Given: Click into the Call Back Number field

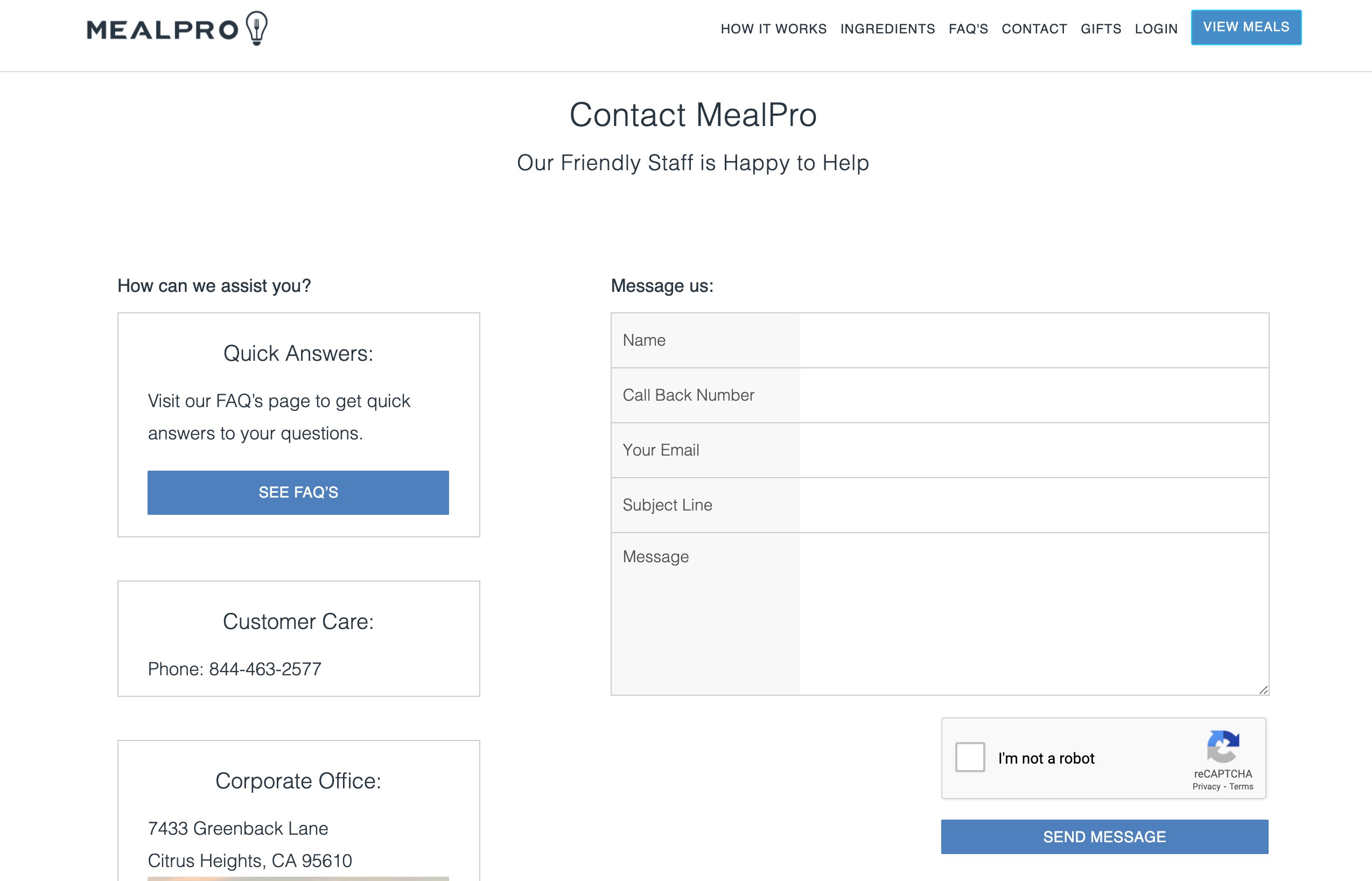Looking at the screenshot, I should coord(940,395).
